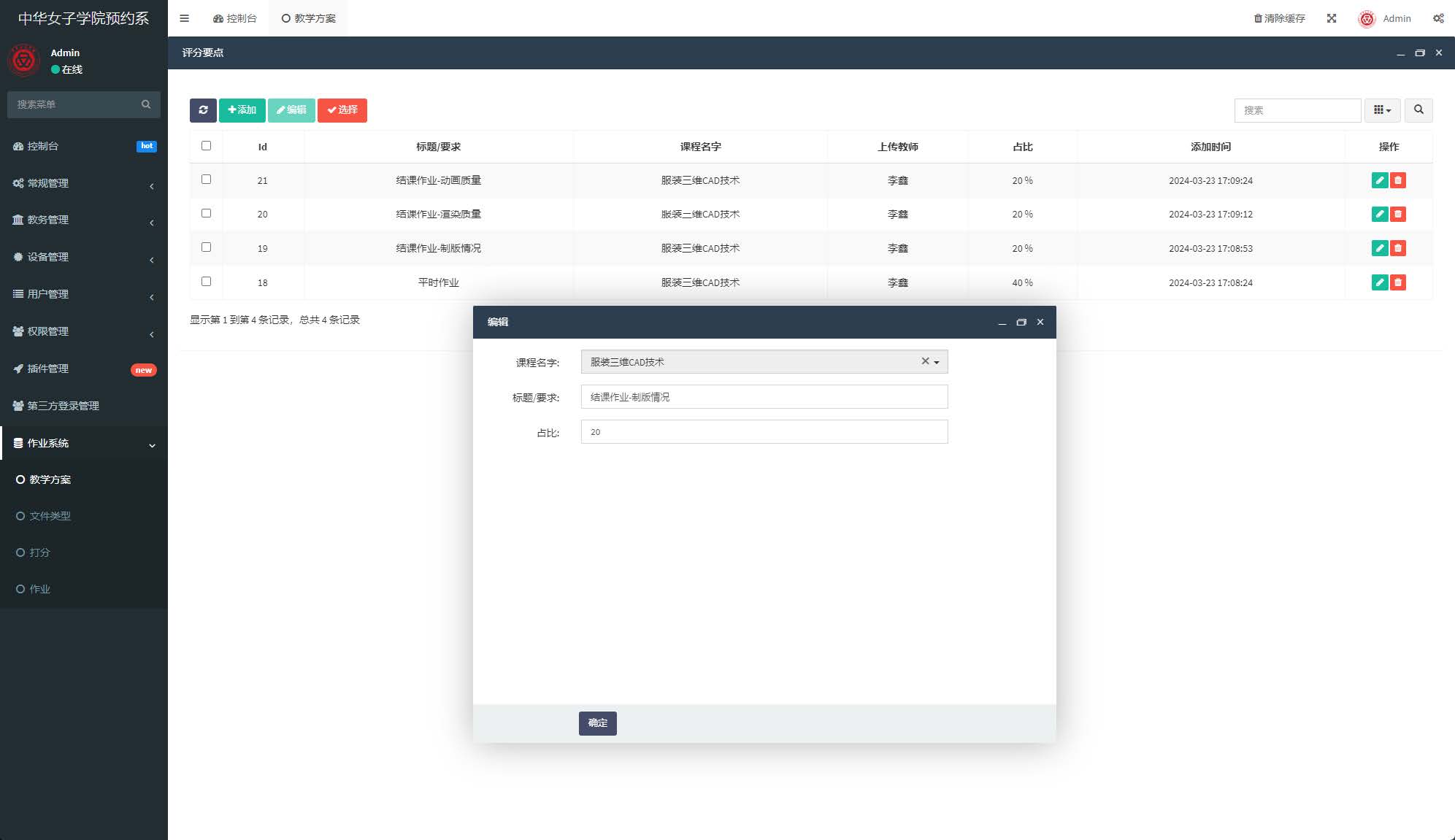Viewport: 1455px width, 840px height.
Task: Click the green edit pencil for row 19
Action: pos(1379,248)
